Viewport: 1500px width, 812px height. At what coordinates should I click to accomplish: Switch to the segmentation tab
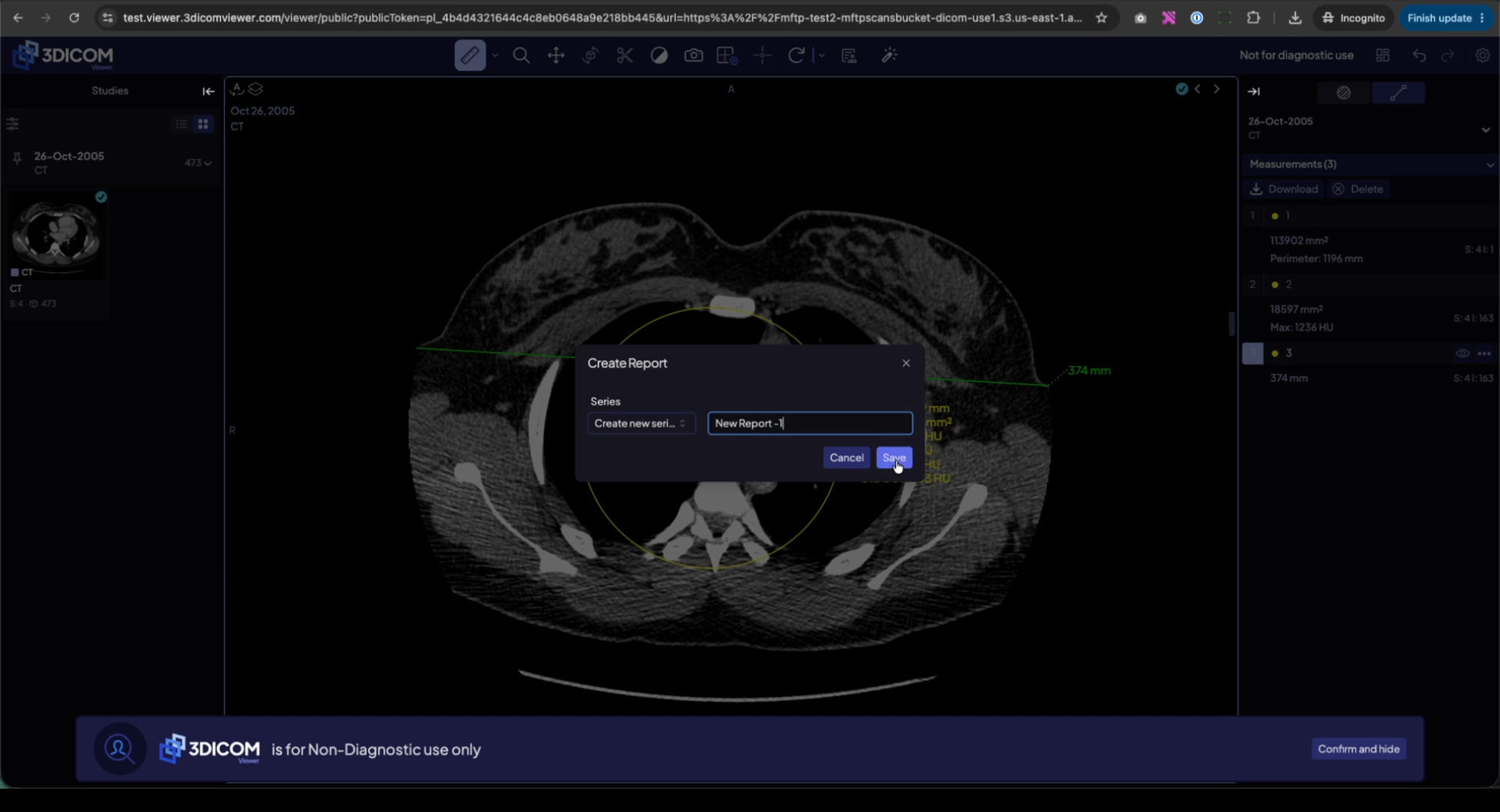pos(1344,93)
